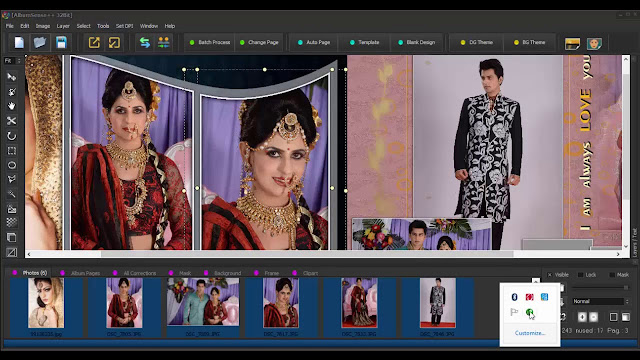
Task: Click the Bluetooth tray icon
Action: [514, 297]
